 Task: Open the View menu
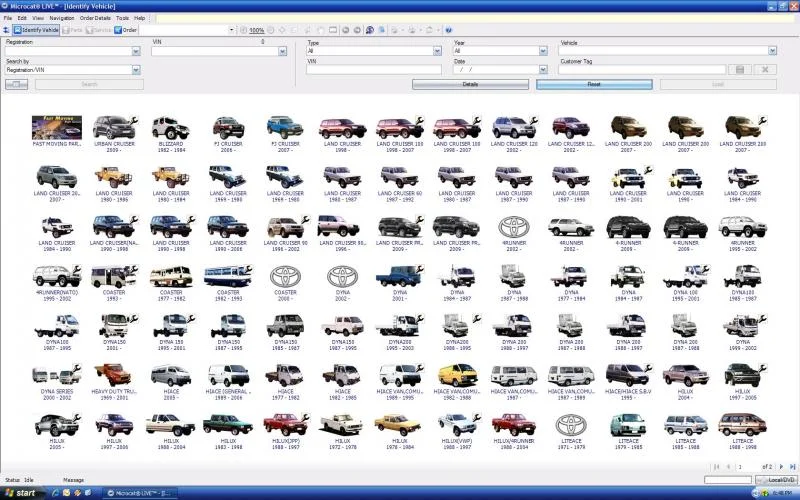(x=38, y=18)
